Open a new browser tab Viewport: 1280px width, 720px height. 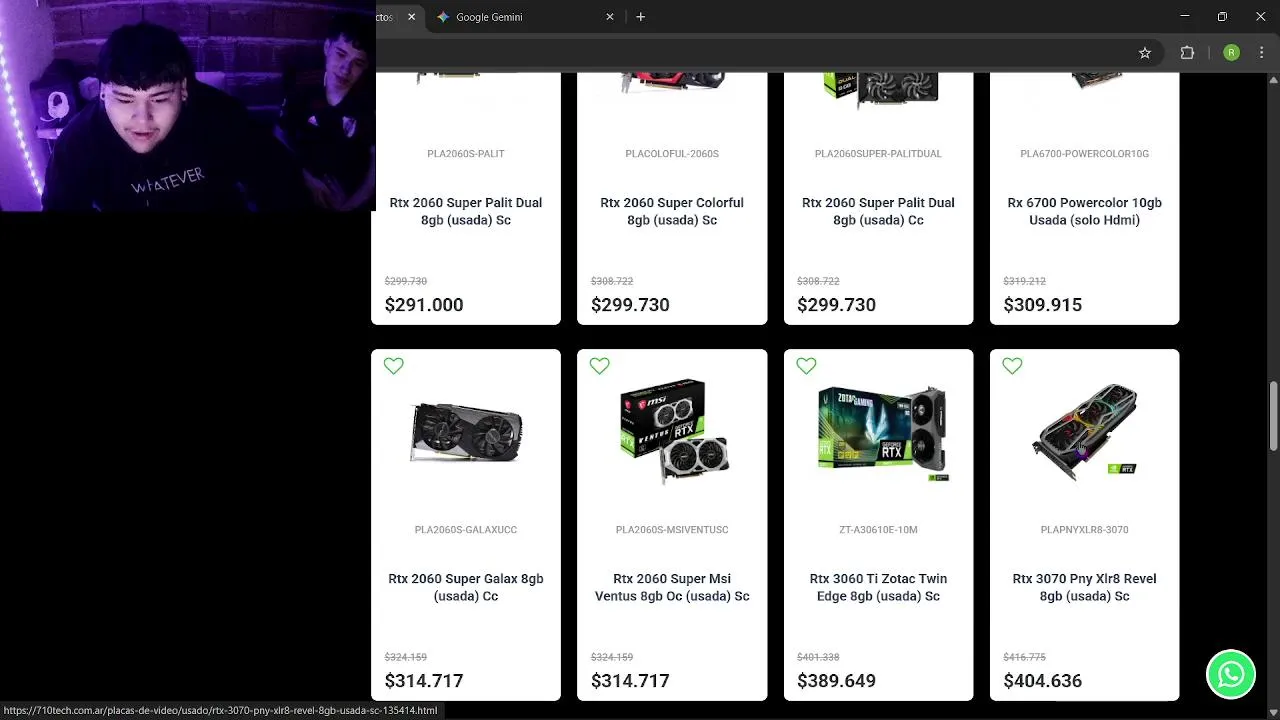tap(640, 17)
